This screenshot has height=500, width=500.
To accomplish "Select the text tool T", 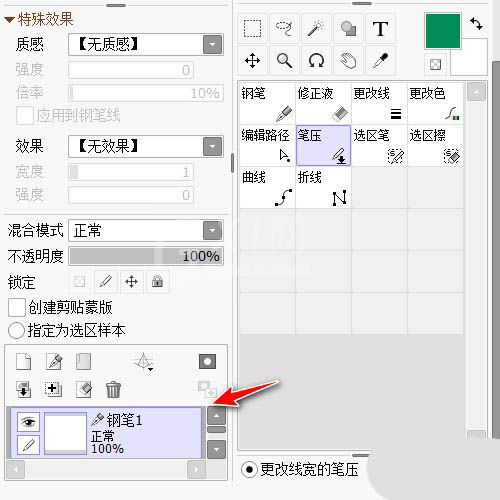I will point(380,29).
